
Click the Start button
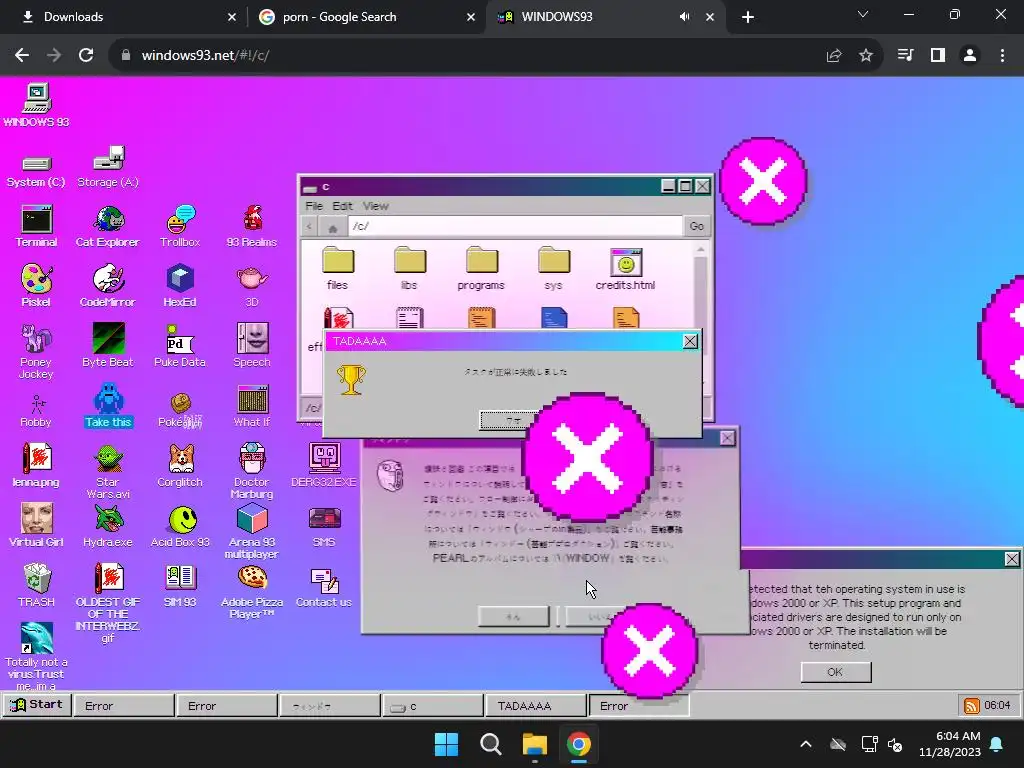click(x=37, y=705)
